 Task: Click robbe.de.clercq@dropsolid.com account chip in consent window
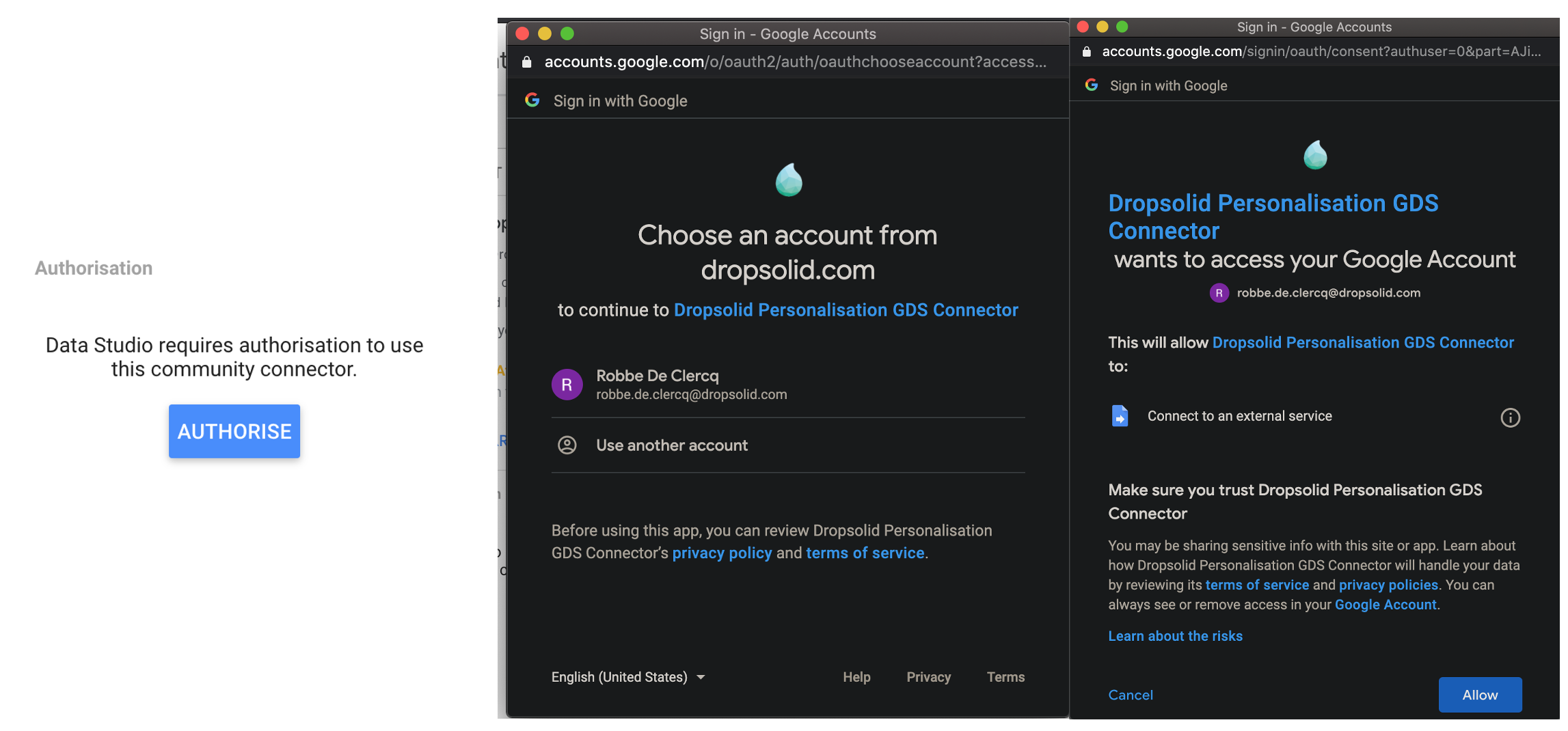1315,293
